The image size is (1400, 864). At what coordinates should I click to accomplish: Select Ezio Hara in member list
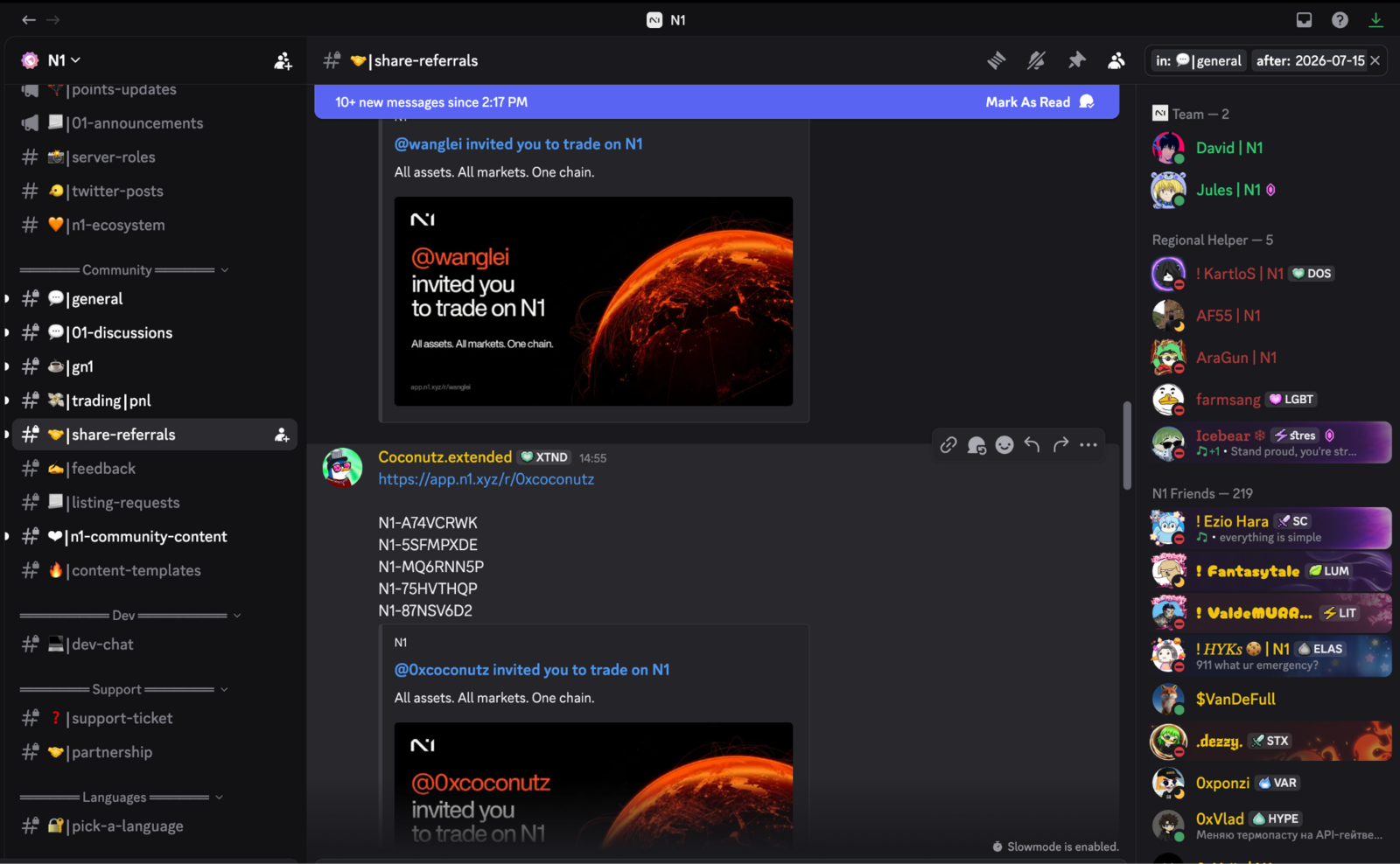1270,528
